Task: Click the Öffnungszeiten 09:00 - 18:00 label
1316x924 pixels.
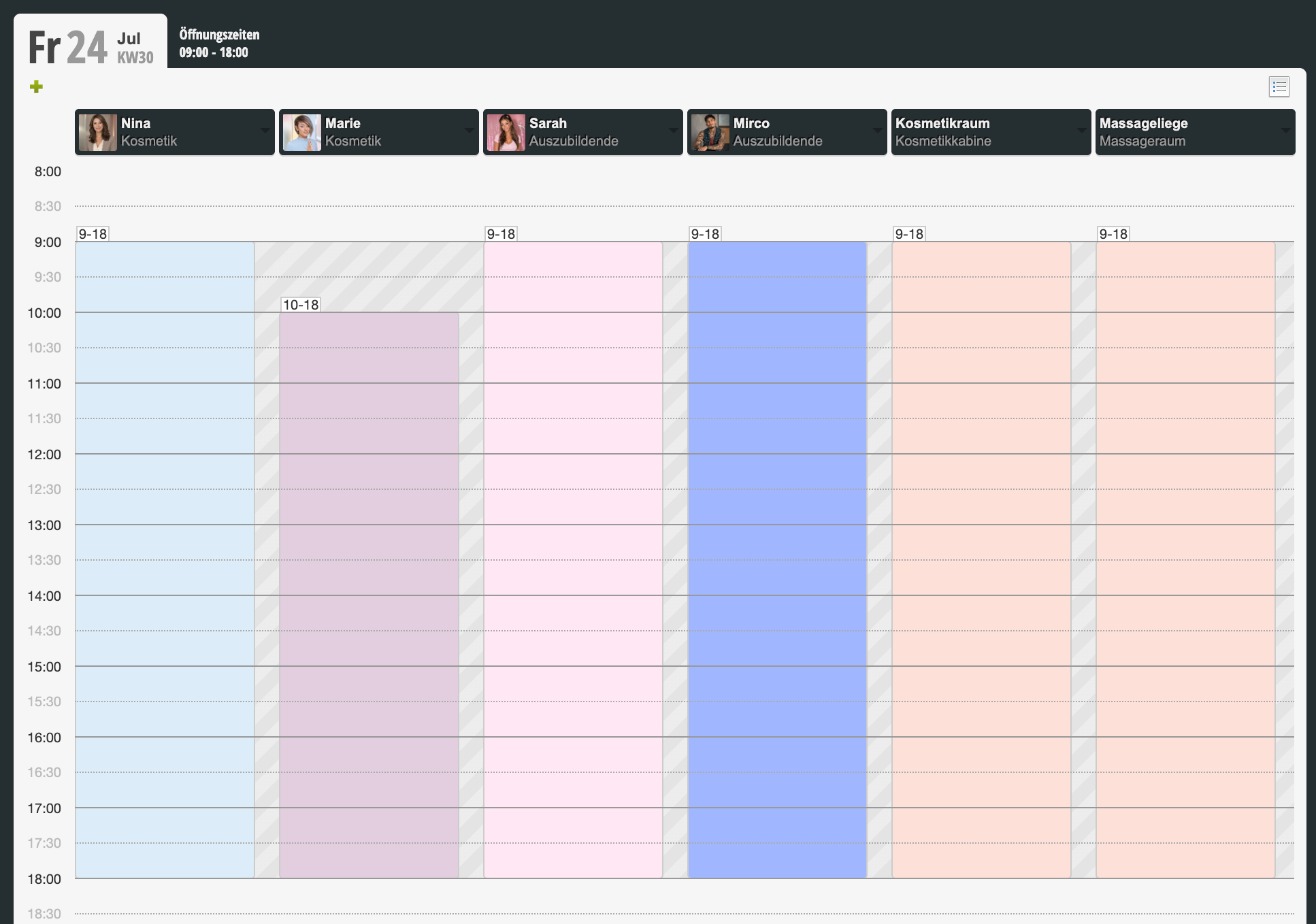Action: (x=219, y=44)
